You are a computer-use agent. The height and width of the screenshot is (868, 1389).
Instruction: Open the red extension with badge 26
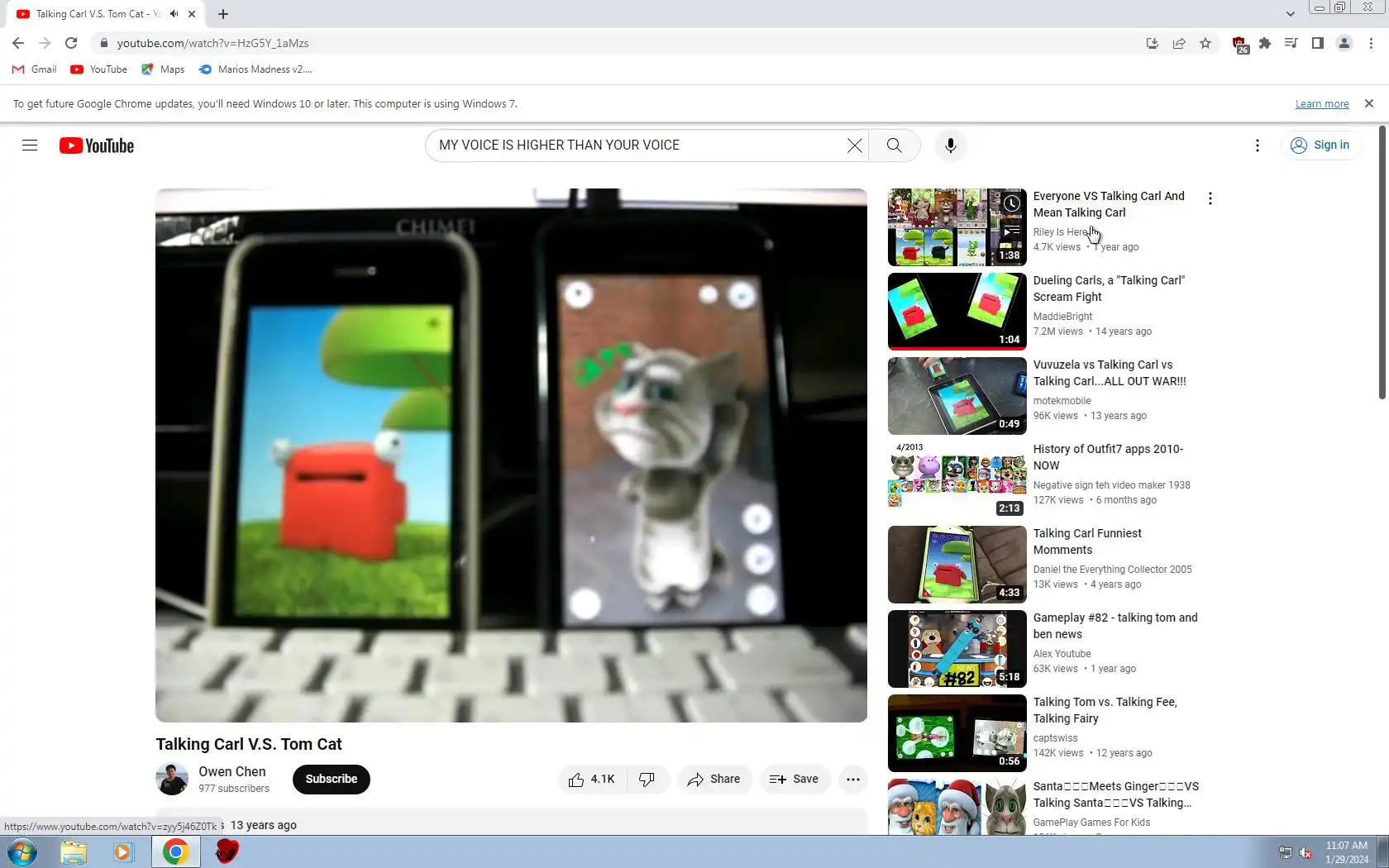[x=1239, y=44]
